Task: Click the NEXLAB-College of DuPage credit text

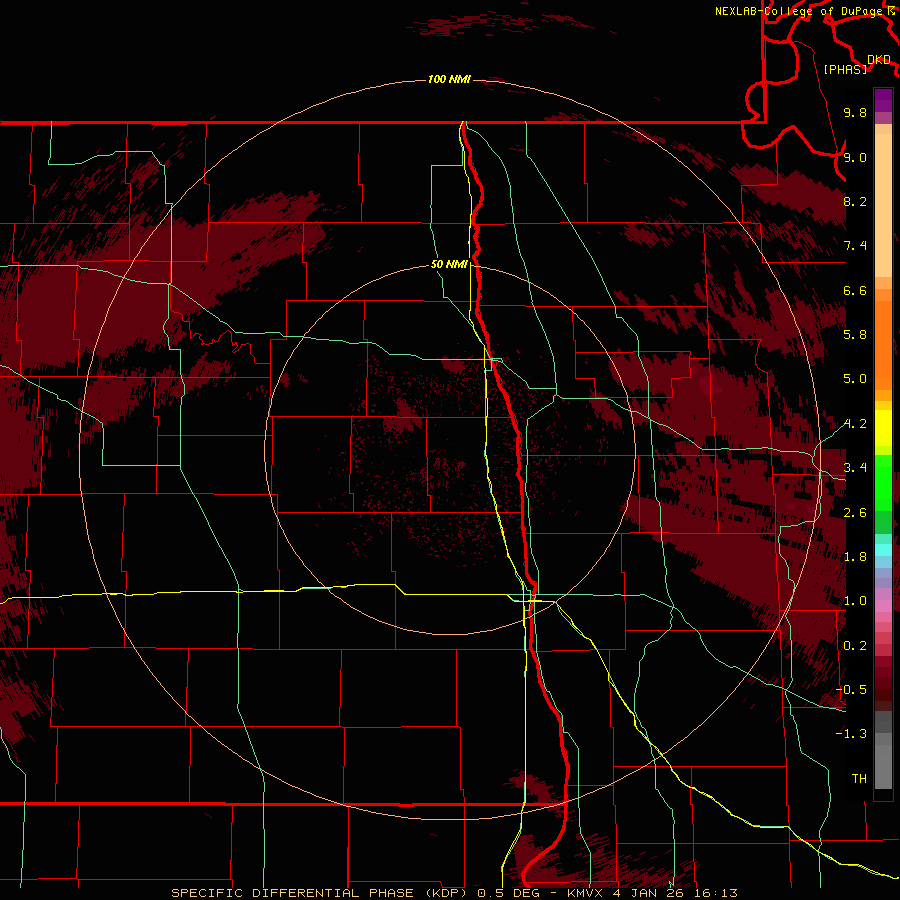Action: click(801, 11)
